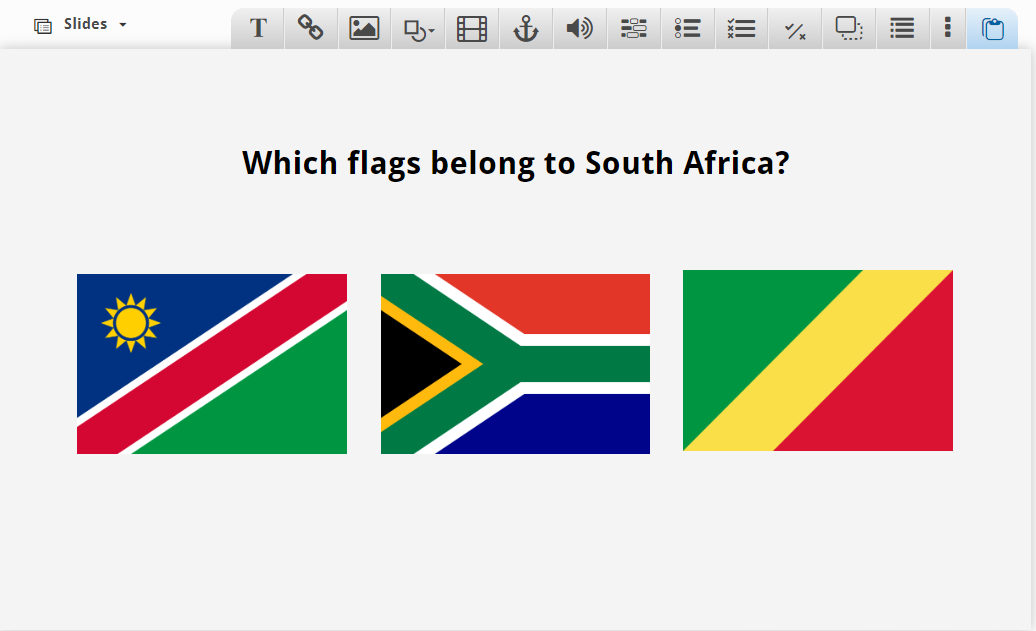Insert a video with film icon
The height and width of the screenshot is (631, 1036).
[472, 28]
